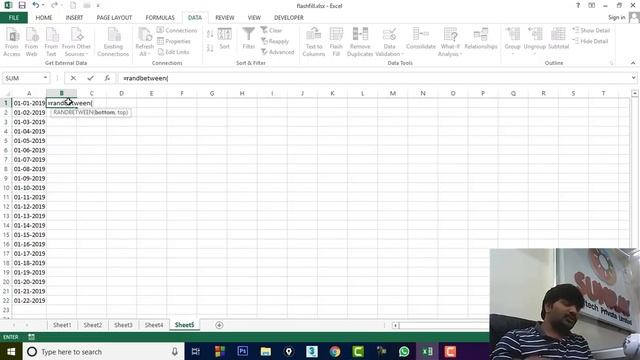Open Excel Help question mark

point(578,5)
